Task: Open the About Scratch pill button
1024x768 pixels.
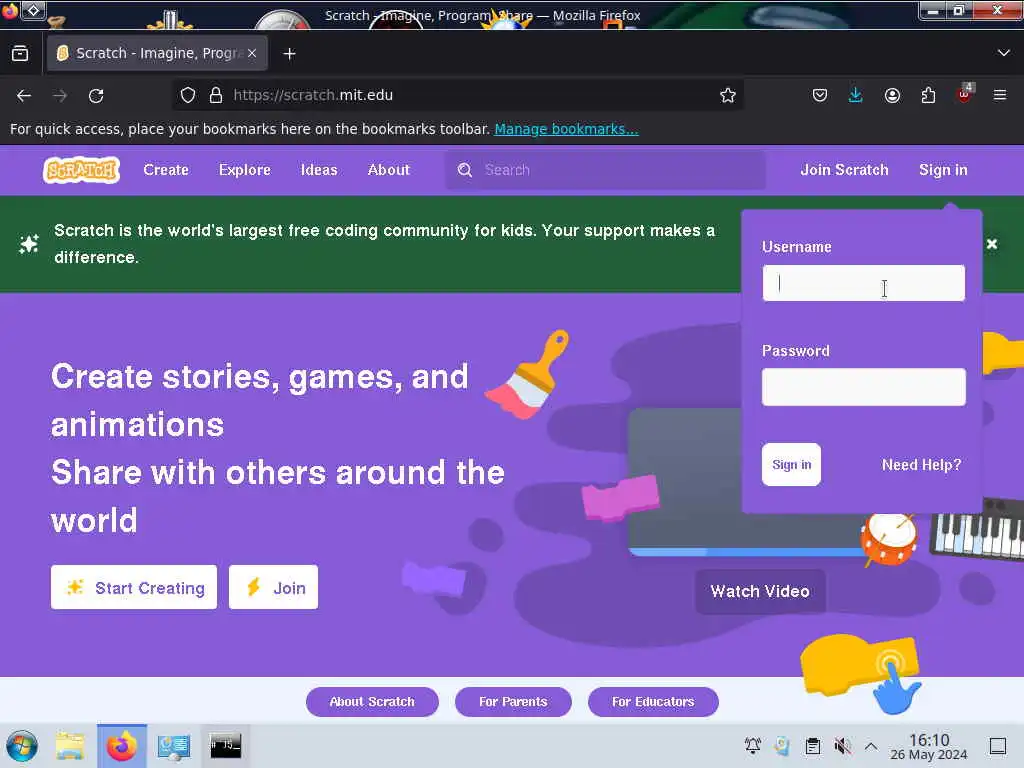Action: pos(372,701)
